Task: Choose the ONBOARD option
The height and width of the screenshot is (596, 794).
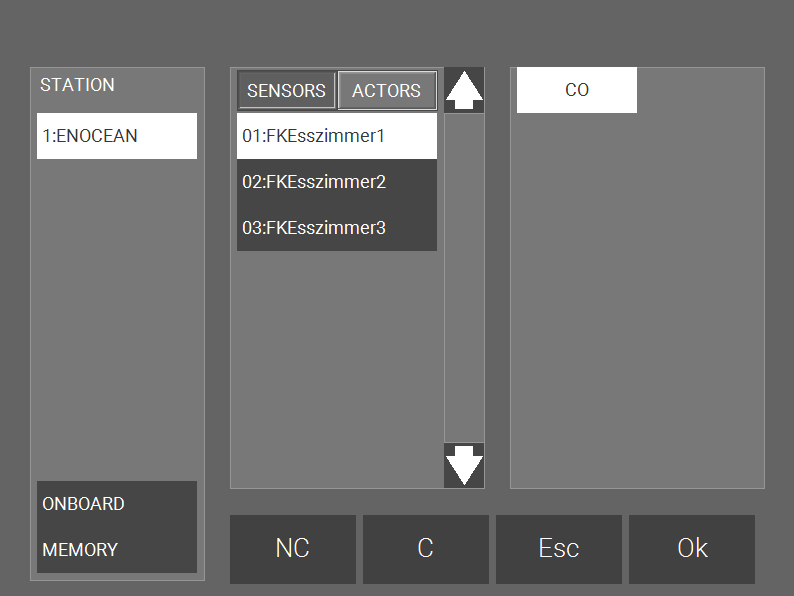Action: 116,504
